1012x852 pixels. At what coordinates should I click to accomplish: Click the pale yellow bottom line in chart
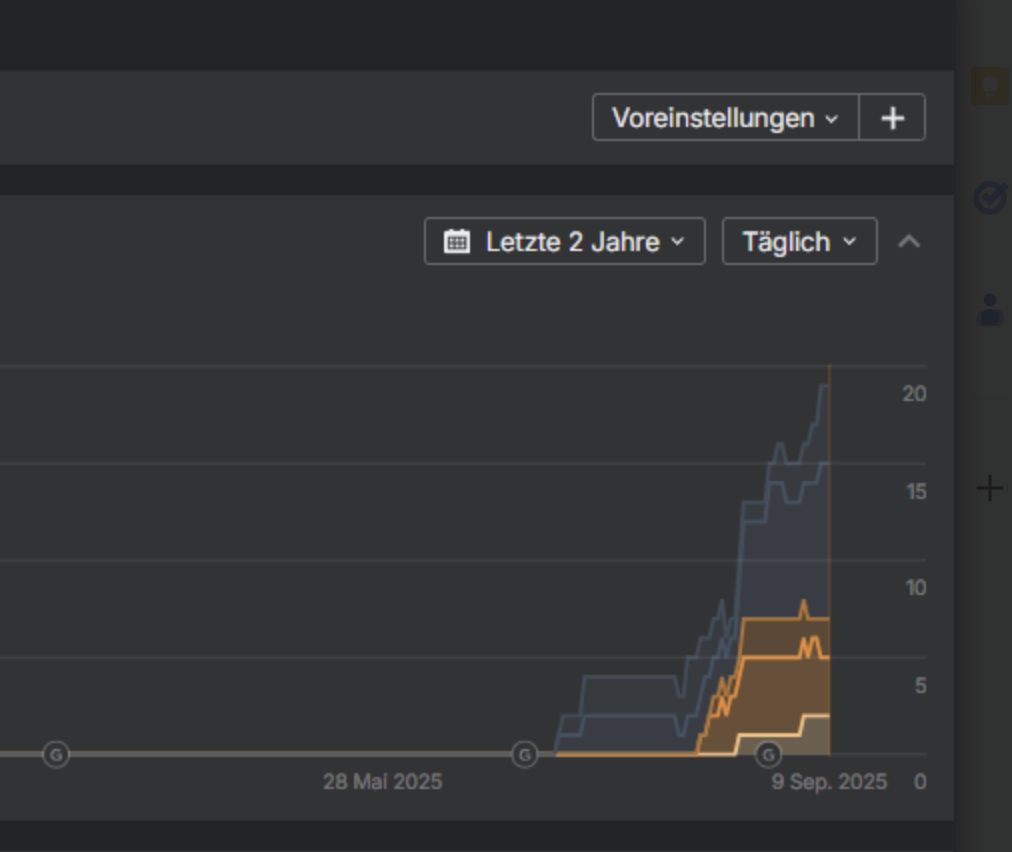click(x=780, y=734)
